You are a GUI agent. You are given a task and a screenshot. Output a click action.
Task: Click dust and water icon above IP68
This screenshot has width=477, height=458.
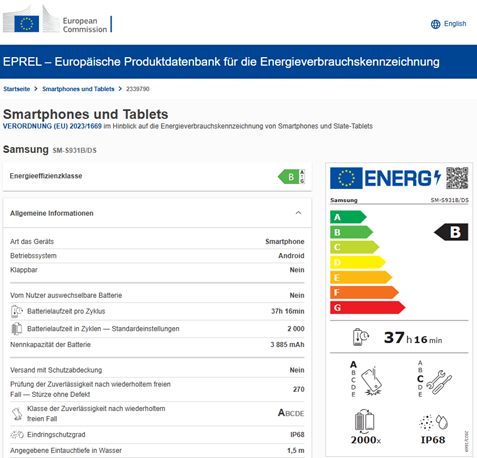pyautogui.click(x=433, y=422)
